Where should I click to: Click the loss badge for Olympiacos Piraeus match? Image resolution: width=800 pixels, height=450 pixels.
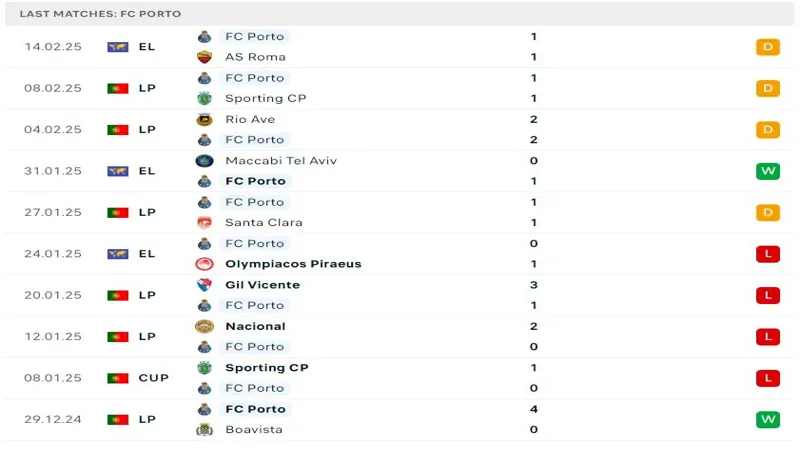pyautogui.click(x=768, y=254)
